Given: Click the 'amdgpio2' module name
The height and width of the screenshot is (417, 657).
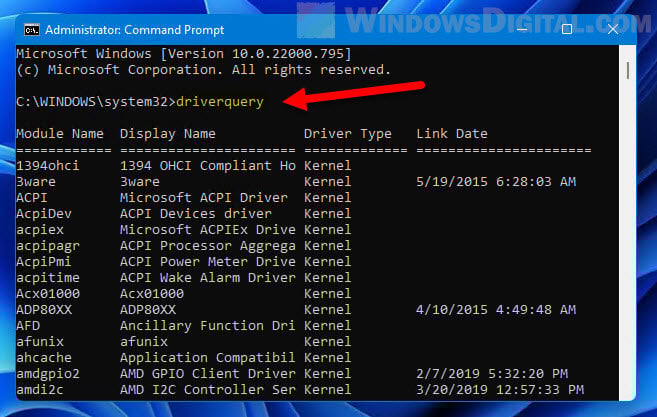Looking at the screenshot, I should [x=48, y=373].
